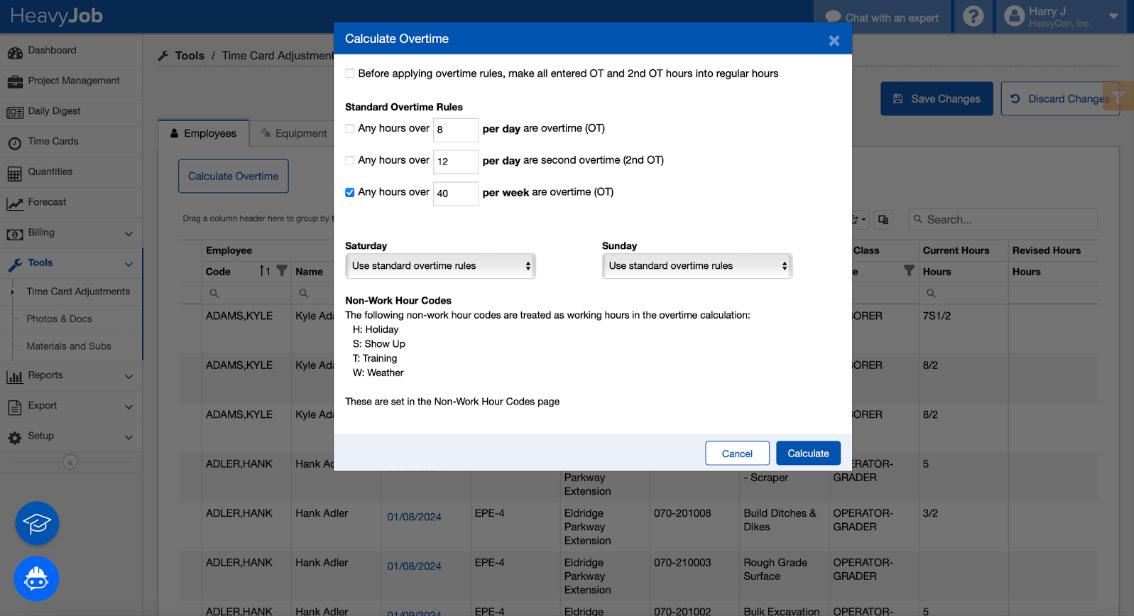Click the column chooser icon near Search
1134x616 pixels.
pos(883,220)
